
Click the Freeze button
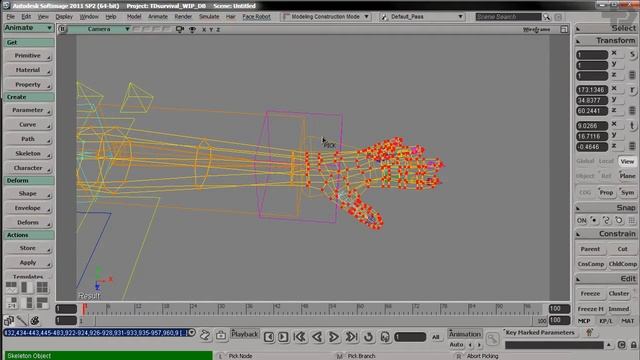[x=590, y=293]
